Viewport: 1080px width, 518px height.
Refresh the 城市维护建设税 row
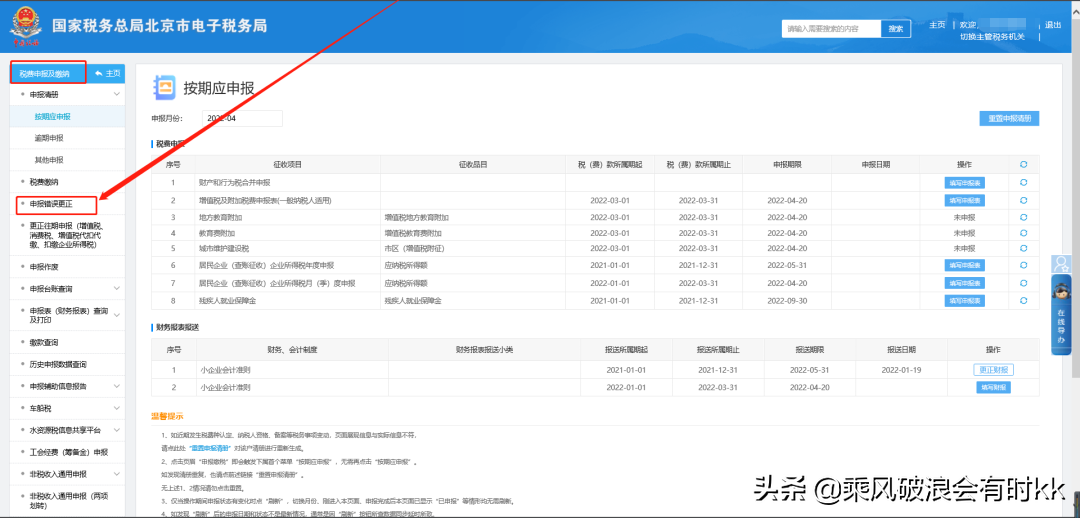tap(1024, 249)
